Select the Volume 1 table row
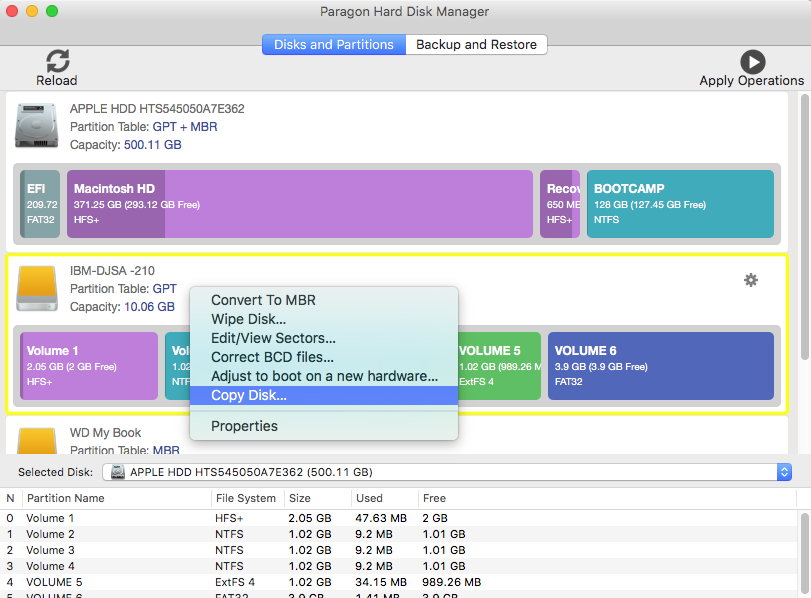The image size is (811, 598). coord(398,518)
